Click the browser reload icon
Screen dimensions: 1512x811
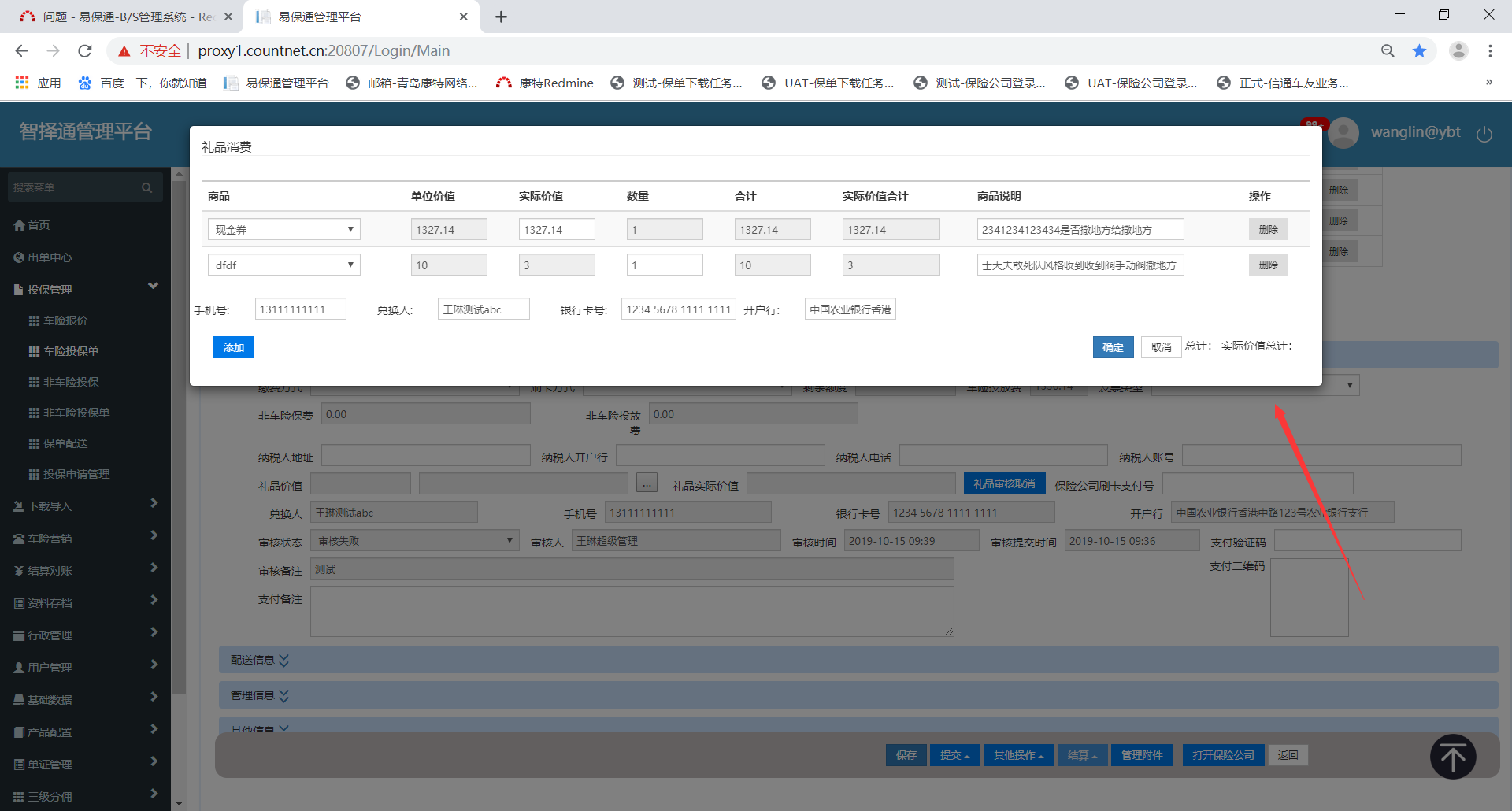pos(85,51)
